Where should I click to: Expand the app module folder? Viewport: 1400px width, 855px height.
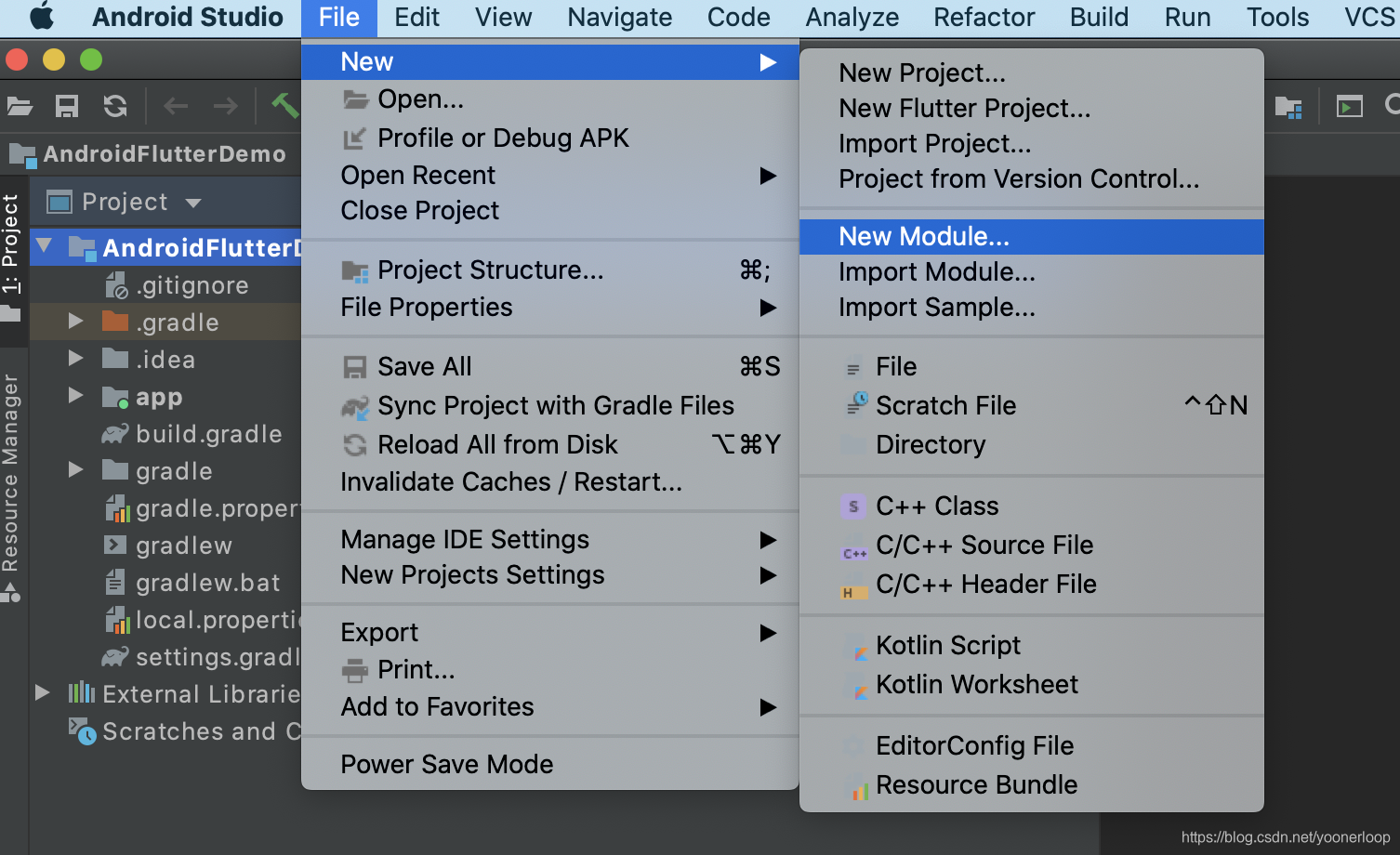76,396
